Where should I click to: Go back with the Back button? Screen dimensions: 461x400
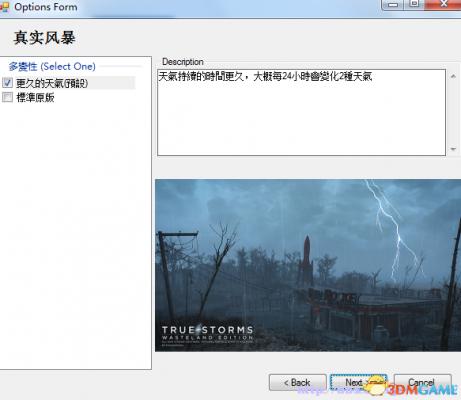[x=297, y=382]
